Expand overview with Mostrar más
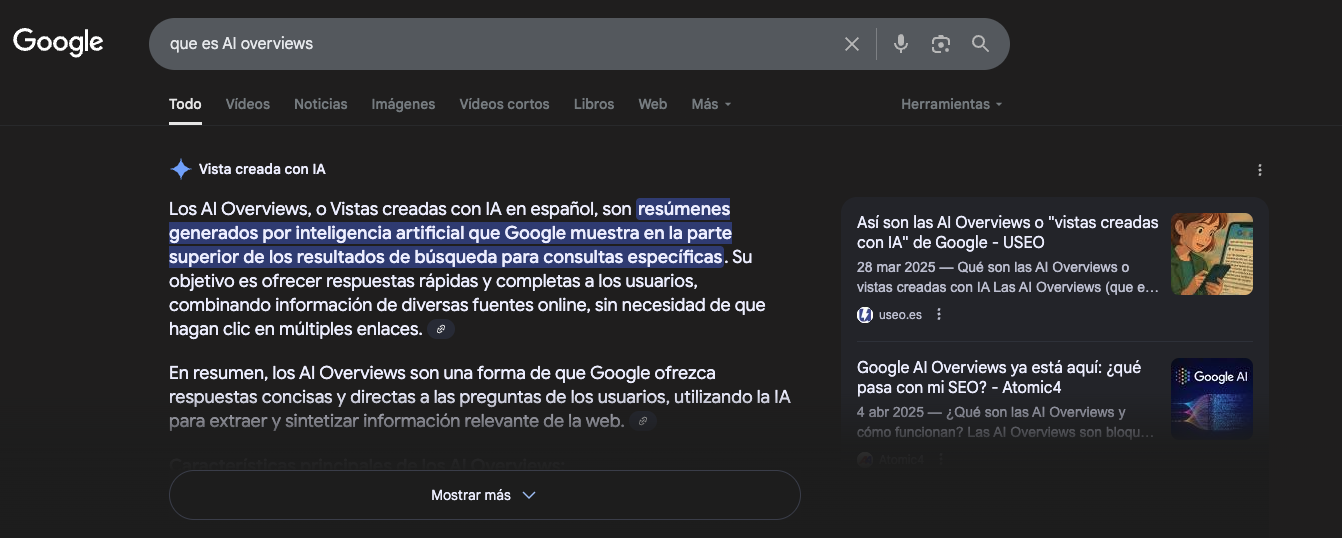 coord(485,495)
